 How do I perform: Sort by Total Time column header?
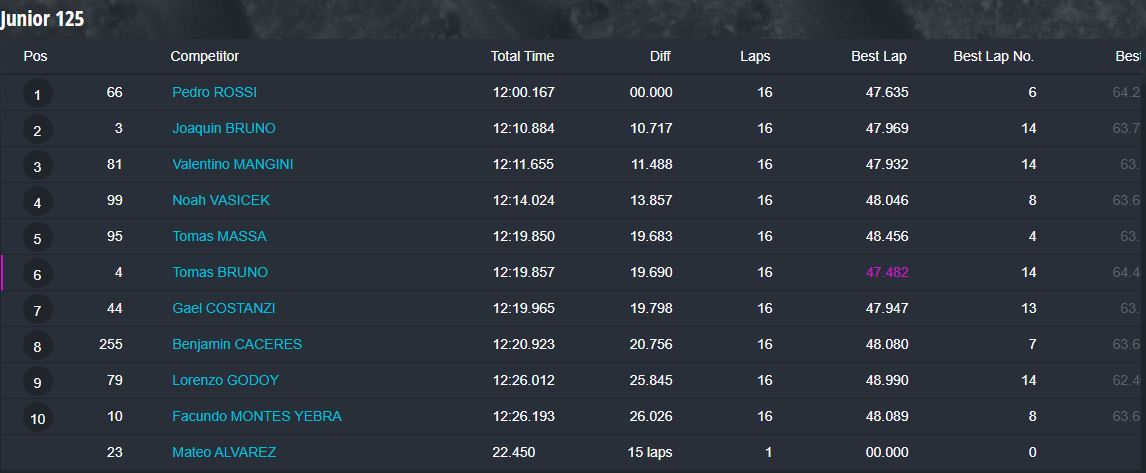click(522, 56)
